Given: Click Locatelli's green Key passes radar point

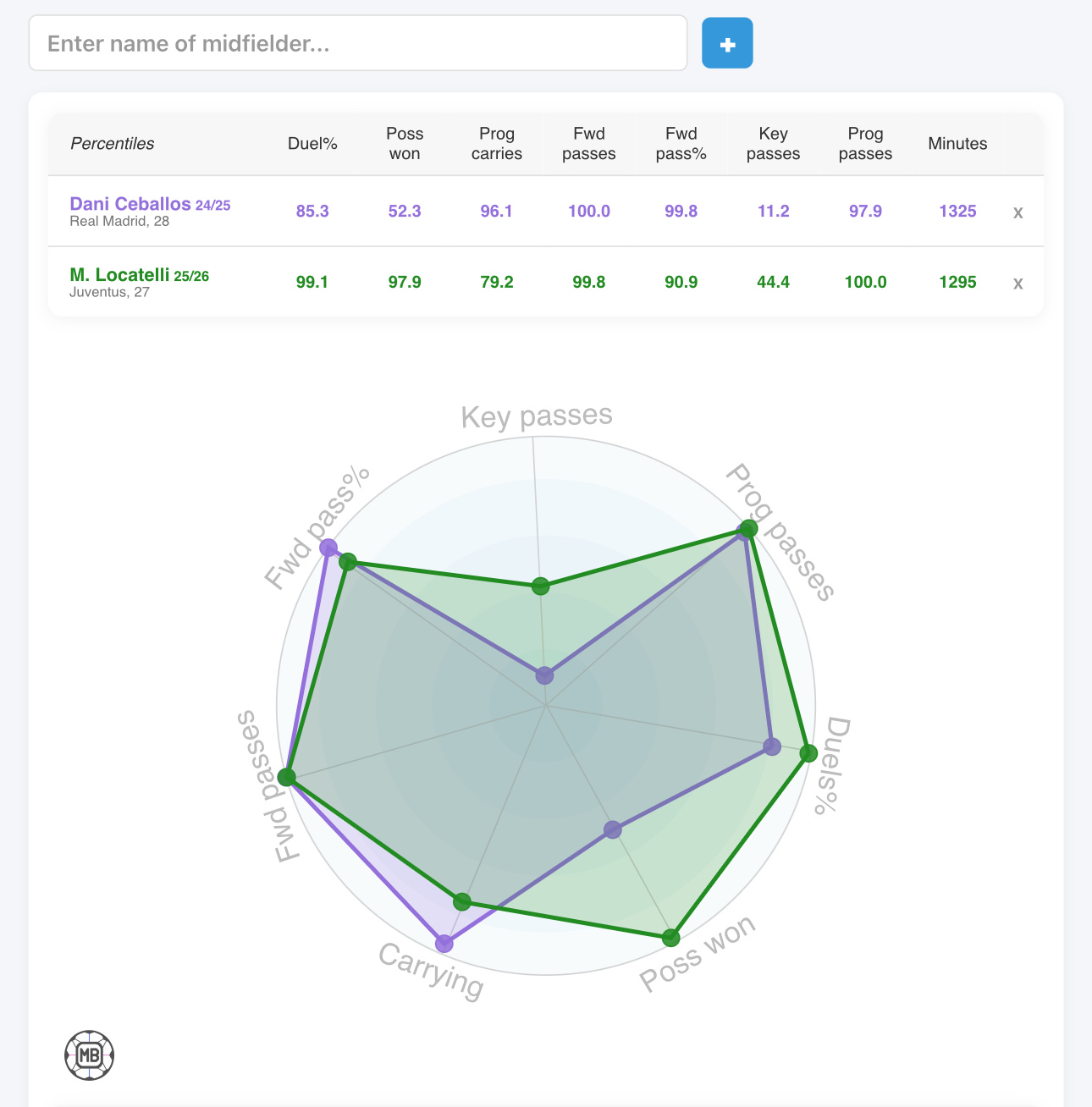Looking at the screenshot, I should (x=540, y=586).
